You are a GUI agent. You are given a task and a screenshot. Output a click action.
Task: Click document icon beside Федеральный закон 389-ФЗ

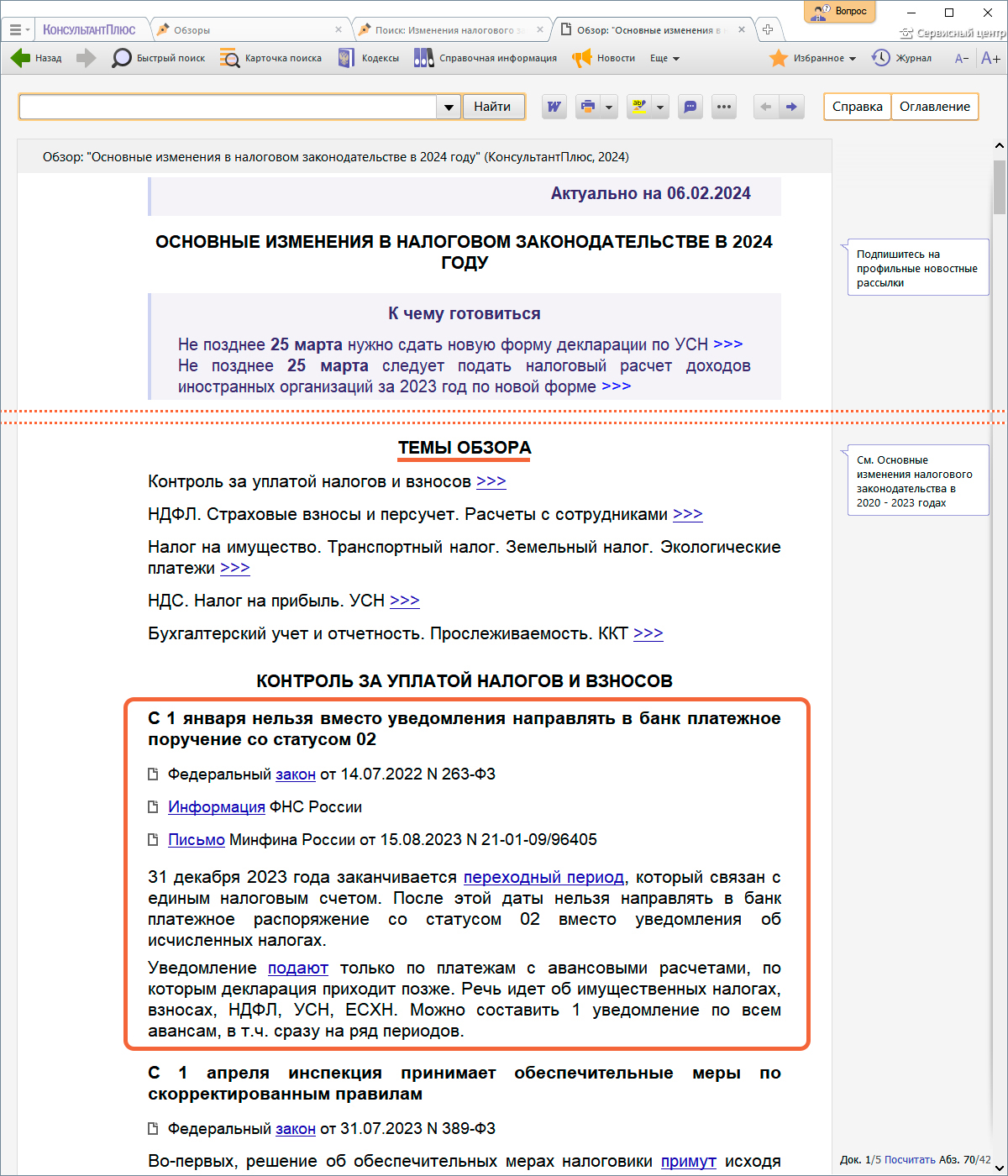[153, 1129]
